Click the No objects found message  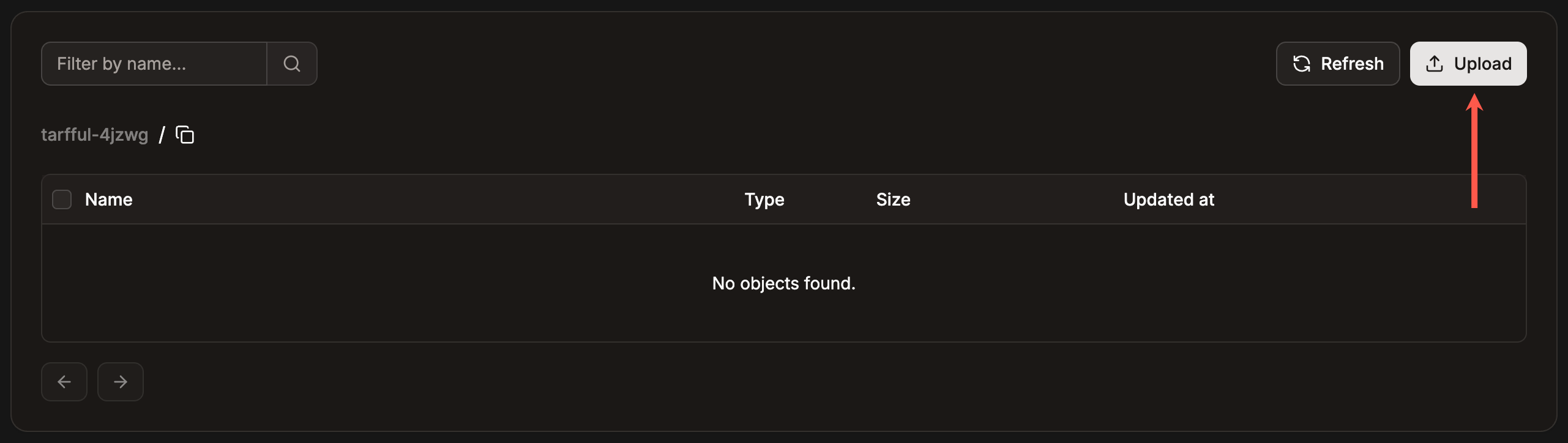pyautogui.click(x=783, y=283)
